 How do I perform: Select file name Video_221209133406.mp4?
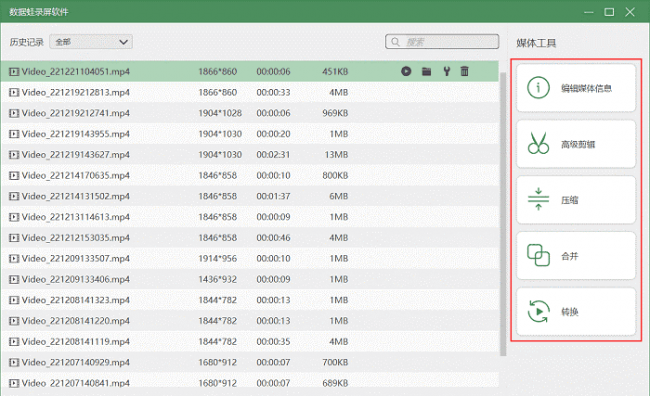[x=75, y=279]
